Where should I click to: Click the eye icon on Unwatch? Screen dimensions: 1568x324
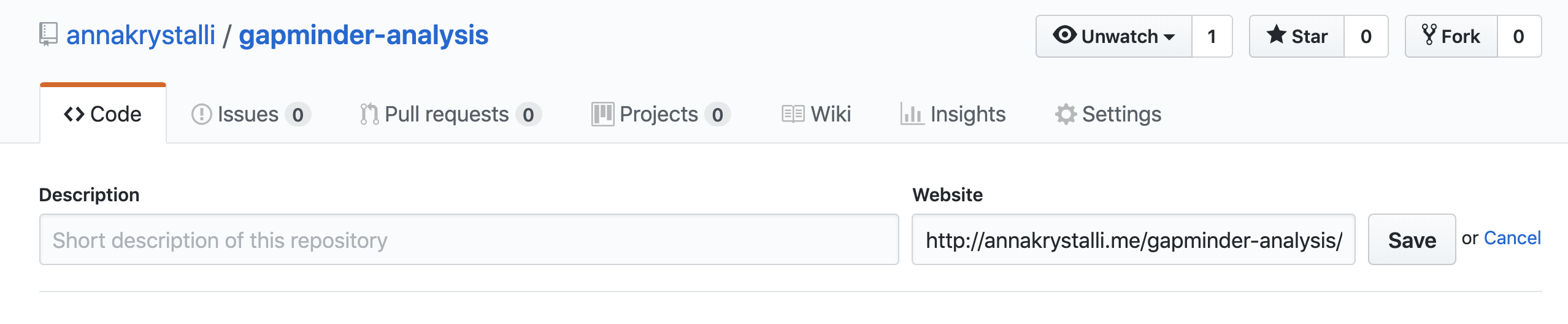pyautogui.click(x=1064, y=35)
